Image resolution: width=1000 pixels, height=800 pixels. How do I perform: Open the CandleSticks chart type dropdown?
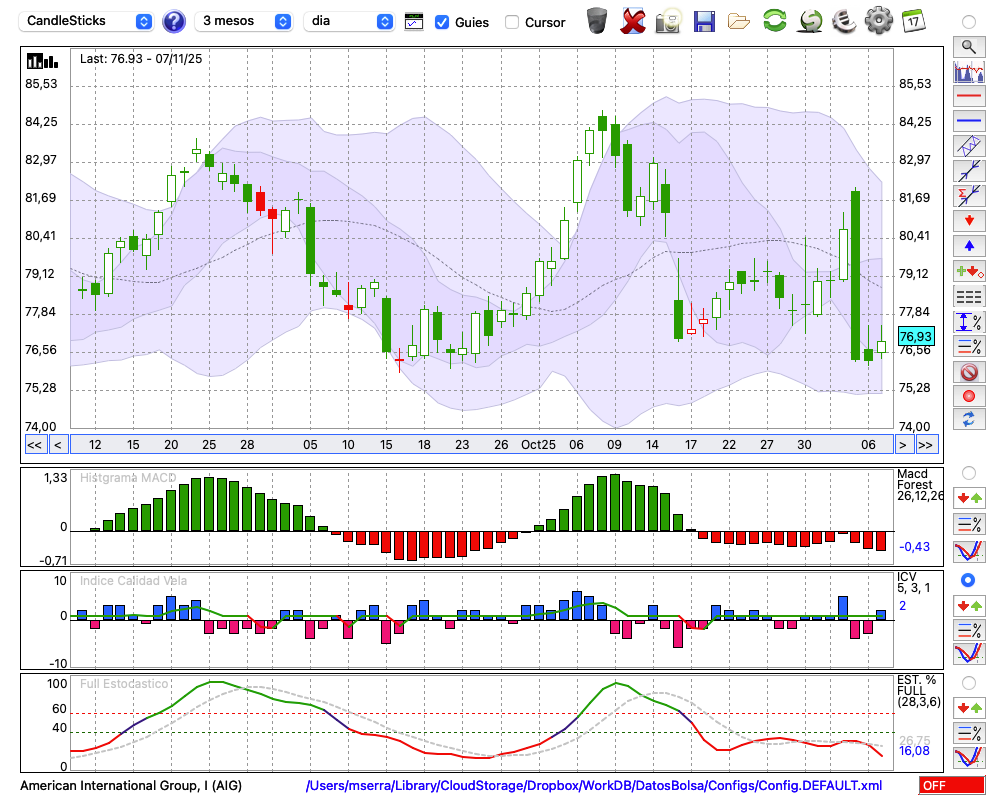click(88, 21)
